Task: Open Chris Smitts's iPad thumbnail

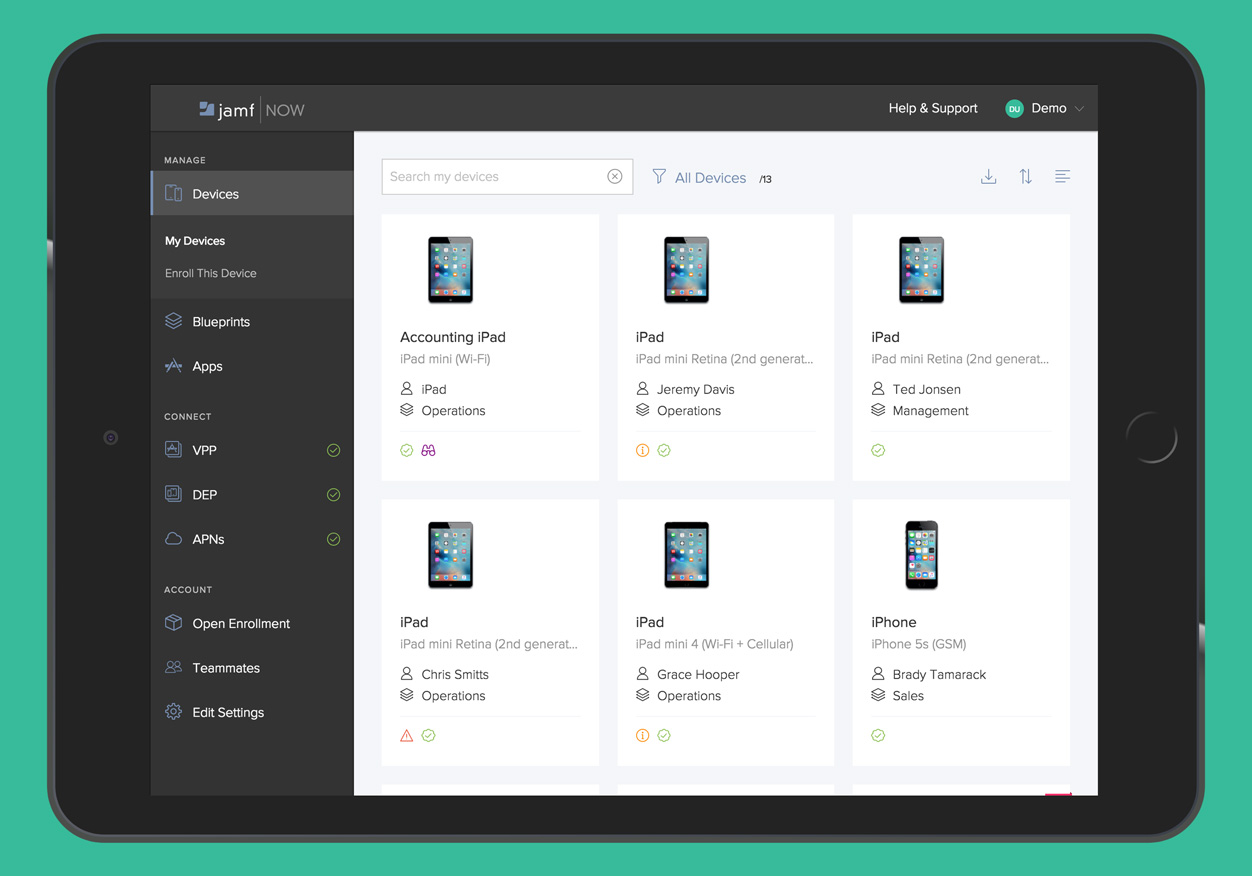Action: pyautogui.click(x=451, y=555)
